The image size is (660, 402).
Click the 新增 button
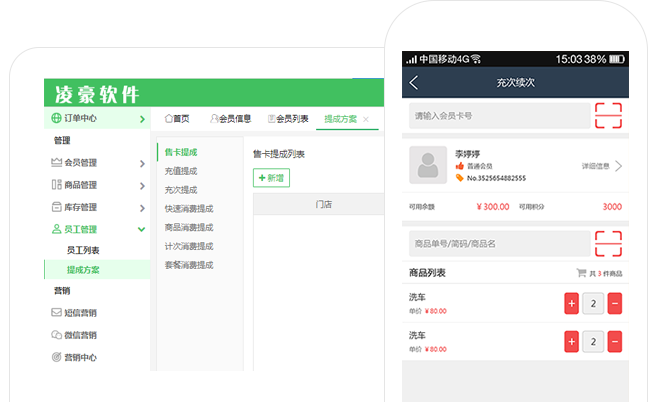[x=271, y=178]
